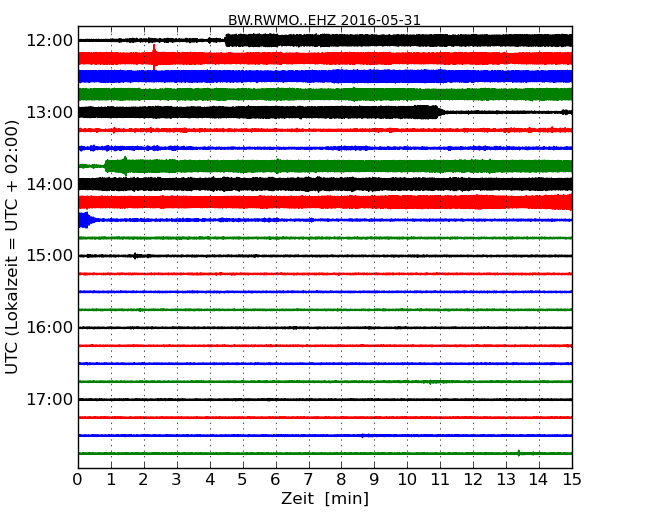Select the 13:00 time label
This screenshot has width=650, height=520.
click(x=50, y=112)
